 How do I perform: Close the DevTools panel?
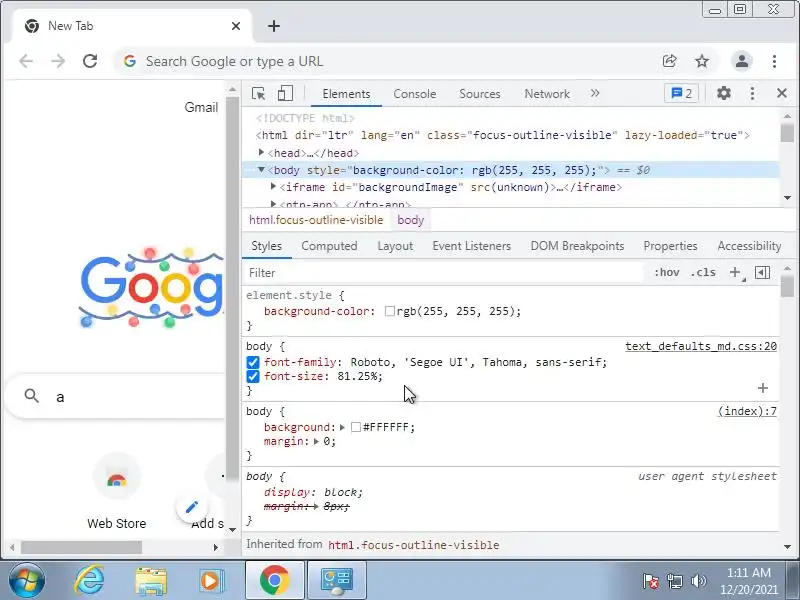point(782,93)
